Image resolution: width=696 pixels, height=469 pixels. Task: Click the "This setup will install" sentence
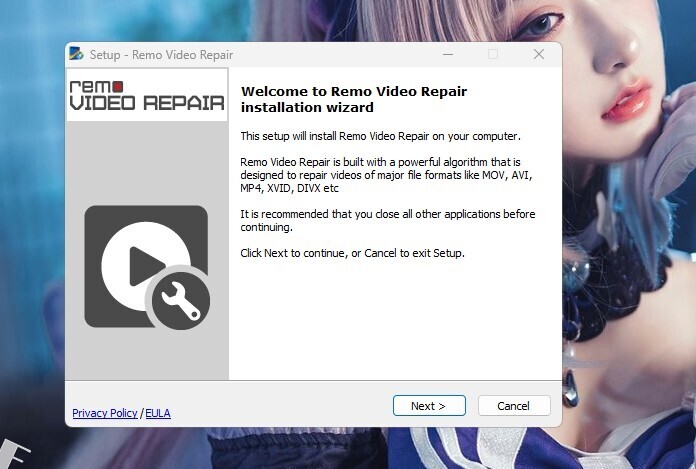pyautogui.click(x=380, y=135)
